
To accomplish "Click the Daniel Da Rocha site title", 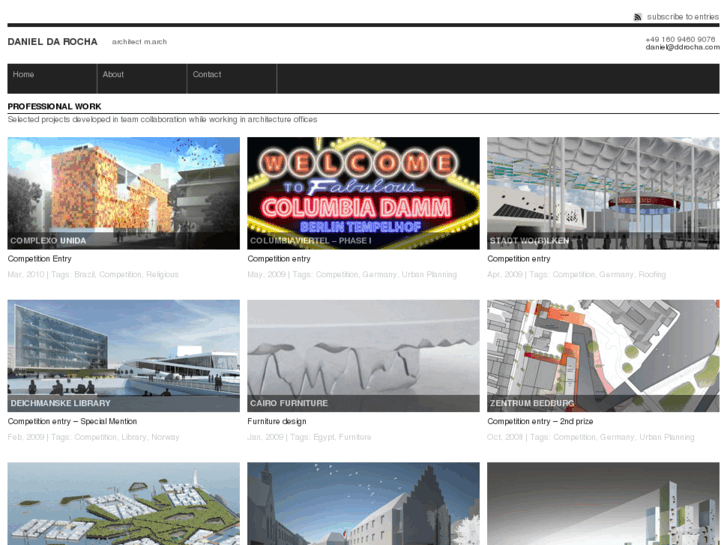I will 52,42.
